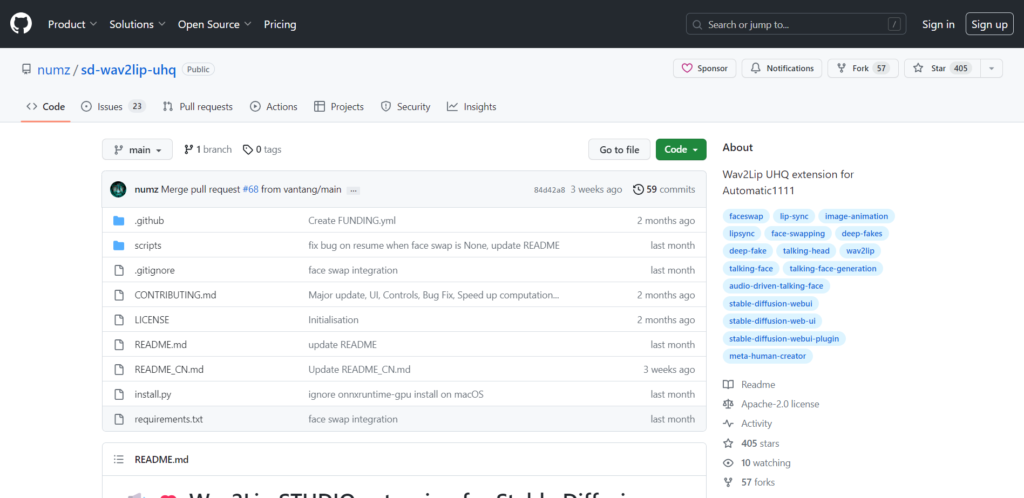Open the Notifications button

click(782, 69)
